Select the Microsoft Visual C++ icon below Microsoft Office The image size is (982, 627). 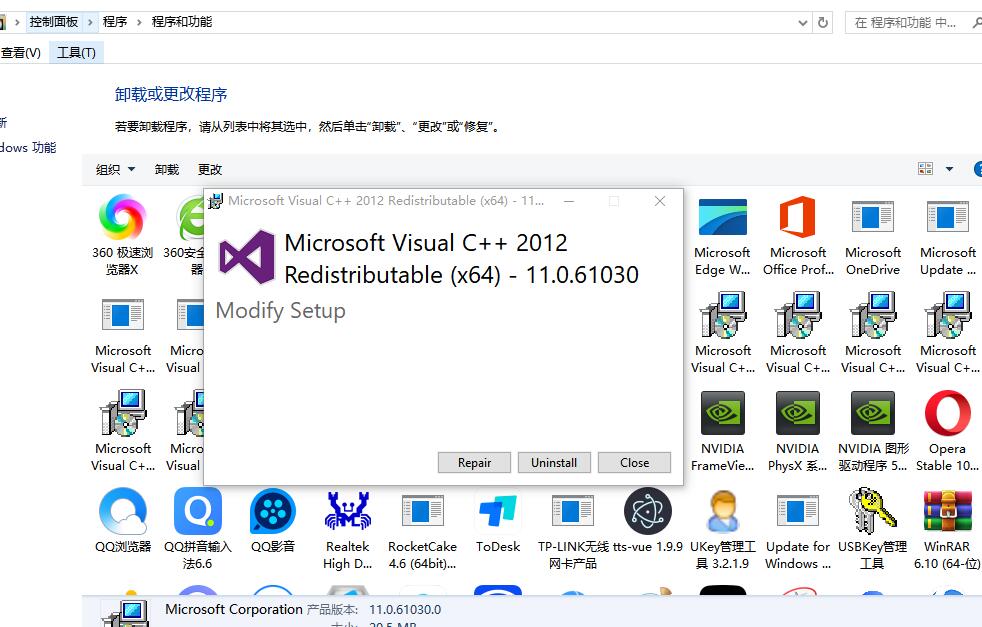point(798,315)
